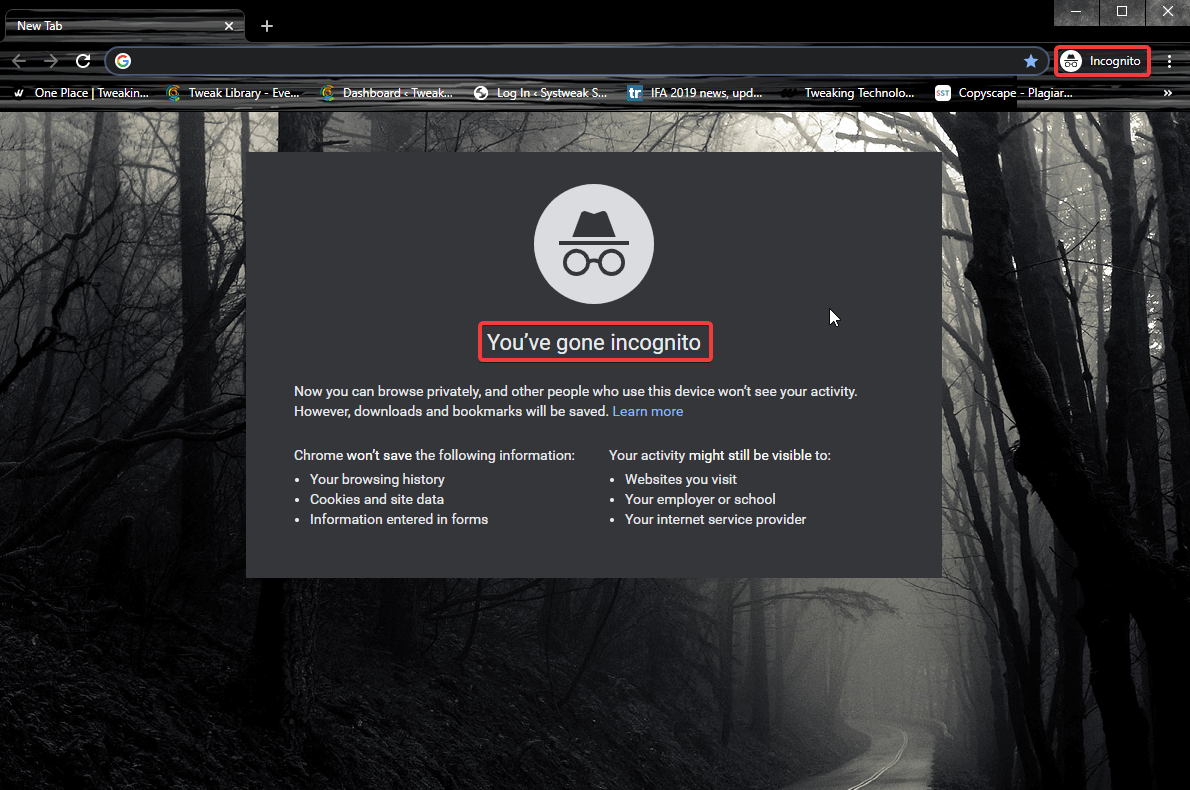Click the IFA 2019 news bookmark icon
The height and width of the screenshot is (790, 1190).
click(635, 92)
